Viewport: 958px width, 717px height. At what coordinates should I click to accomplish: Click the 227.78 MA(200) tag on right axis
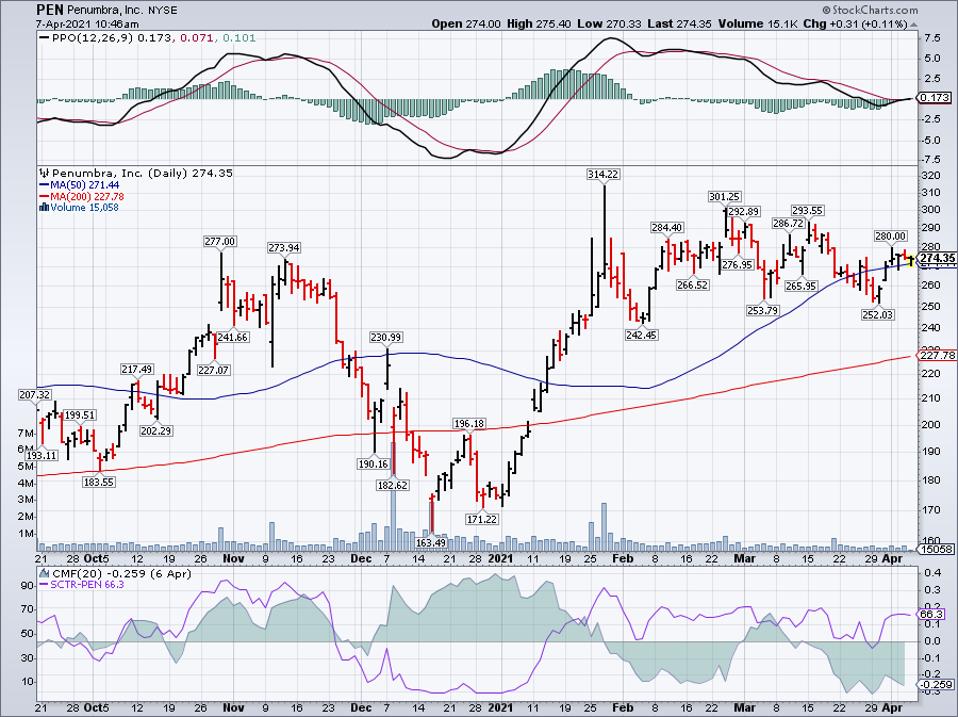[938, 355]
